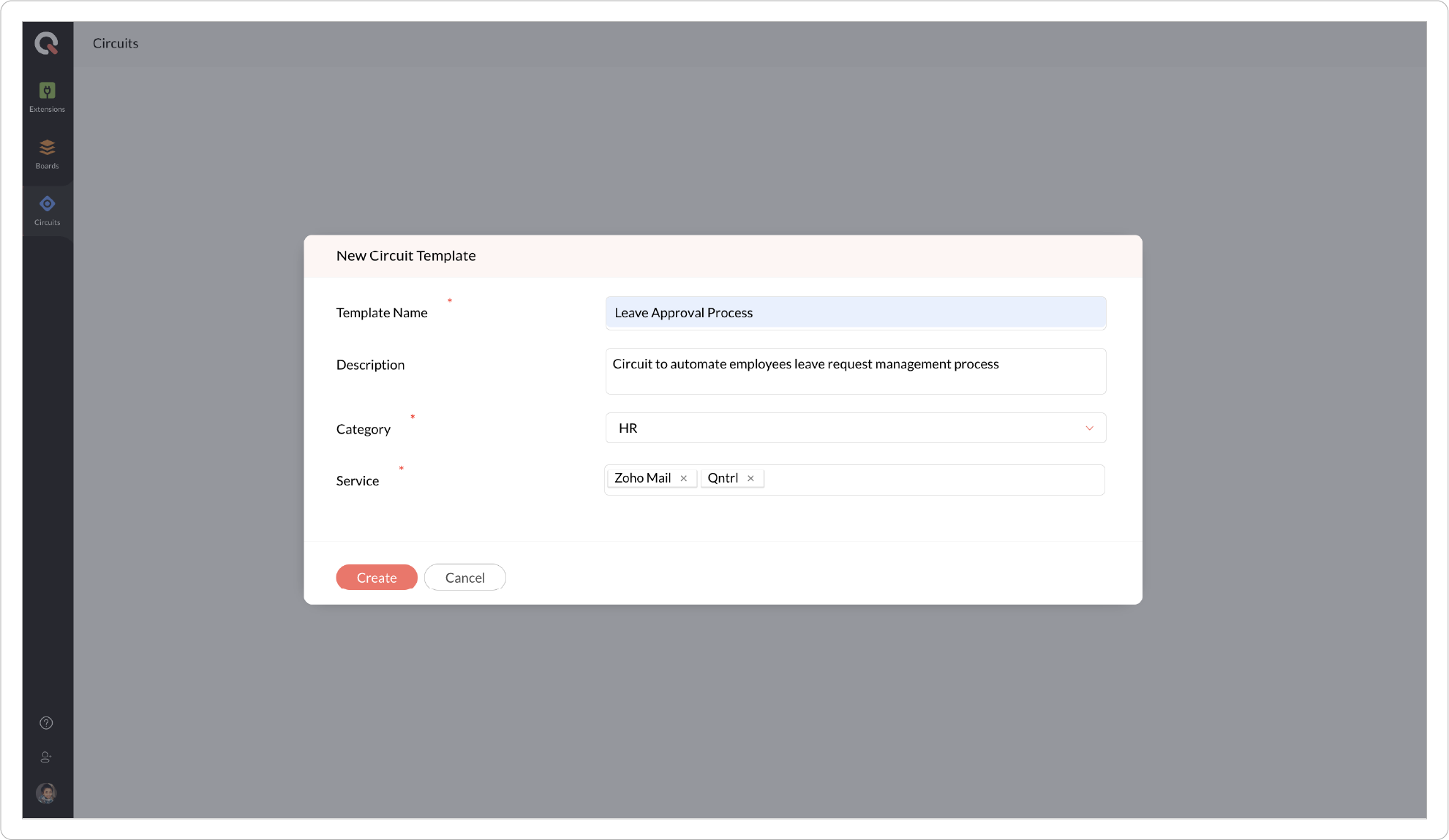Click the Qntrl logo icon
The height and width of the screenshot is (840, 1449).
(x=47, y=43)
